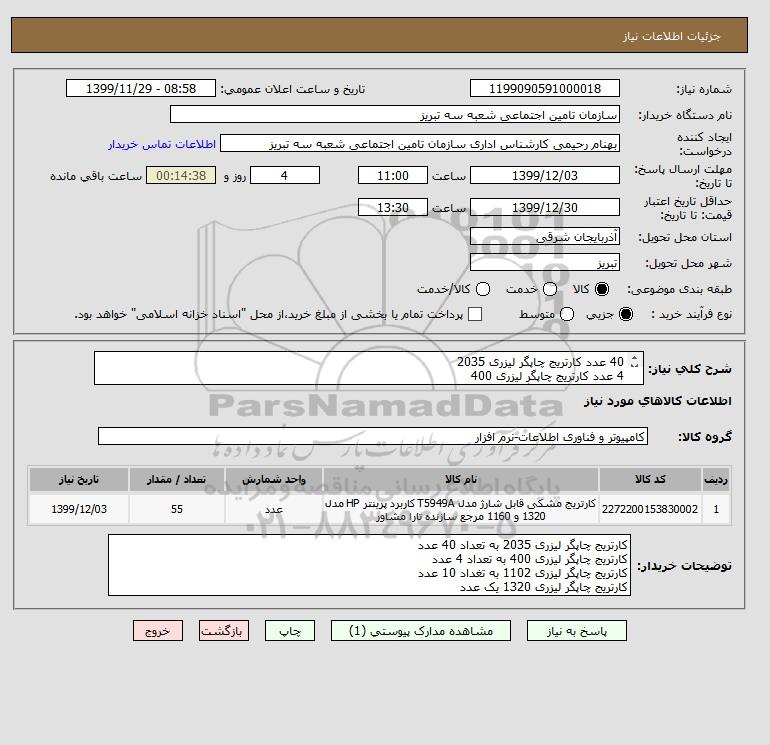
Task: Click the price validity date 1399/12/30 field
Action: 545,207
